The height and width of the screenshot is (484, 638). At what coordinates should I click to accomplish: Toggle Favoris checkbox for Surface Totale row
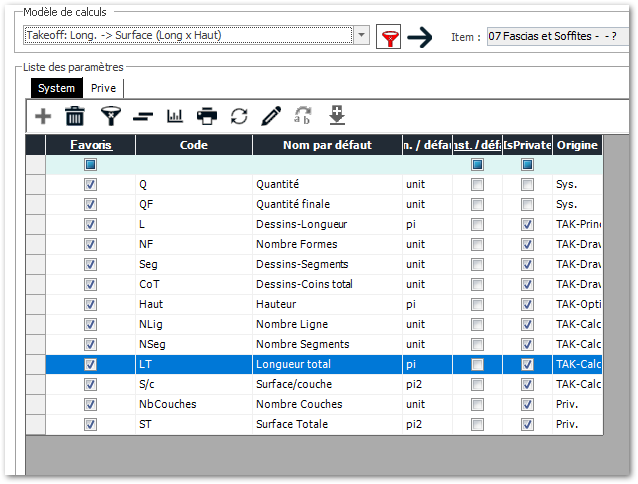(91, 425)
